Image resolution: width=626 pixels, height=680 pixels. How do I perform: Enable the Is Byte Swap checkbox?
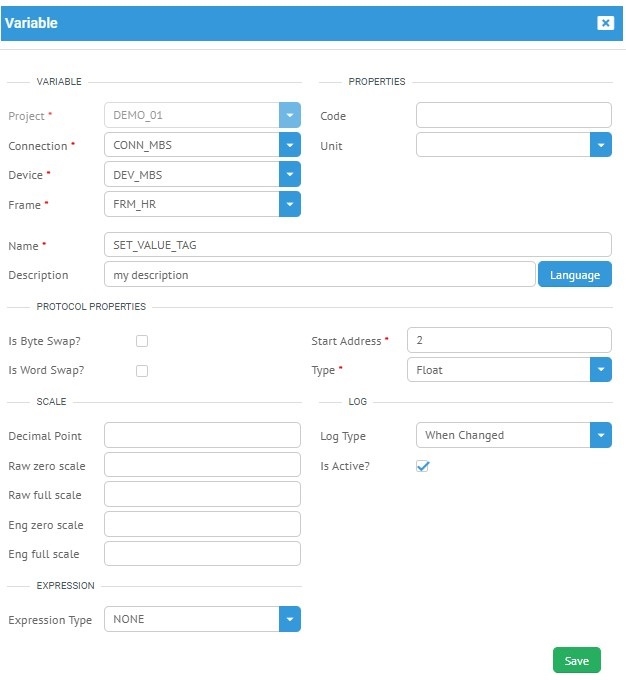(x=142, y=341)
